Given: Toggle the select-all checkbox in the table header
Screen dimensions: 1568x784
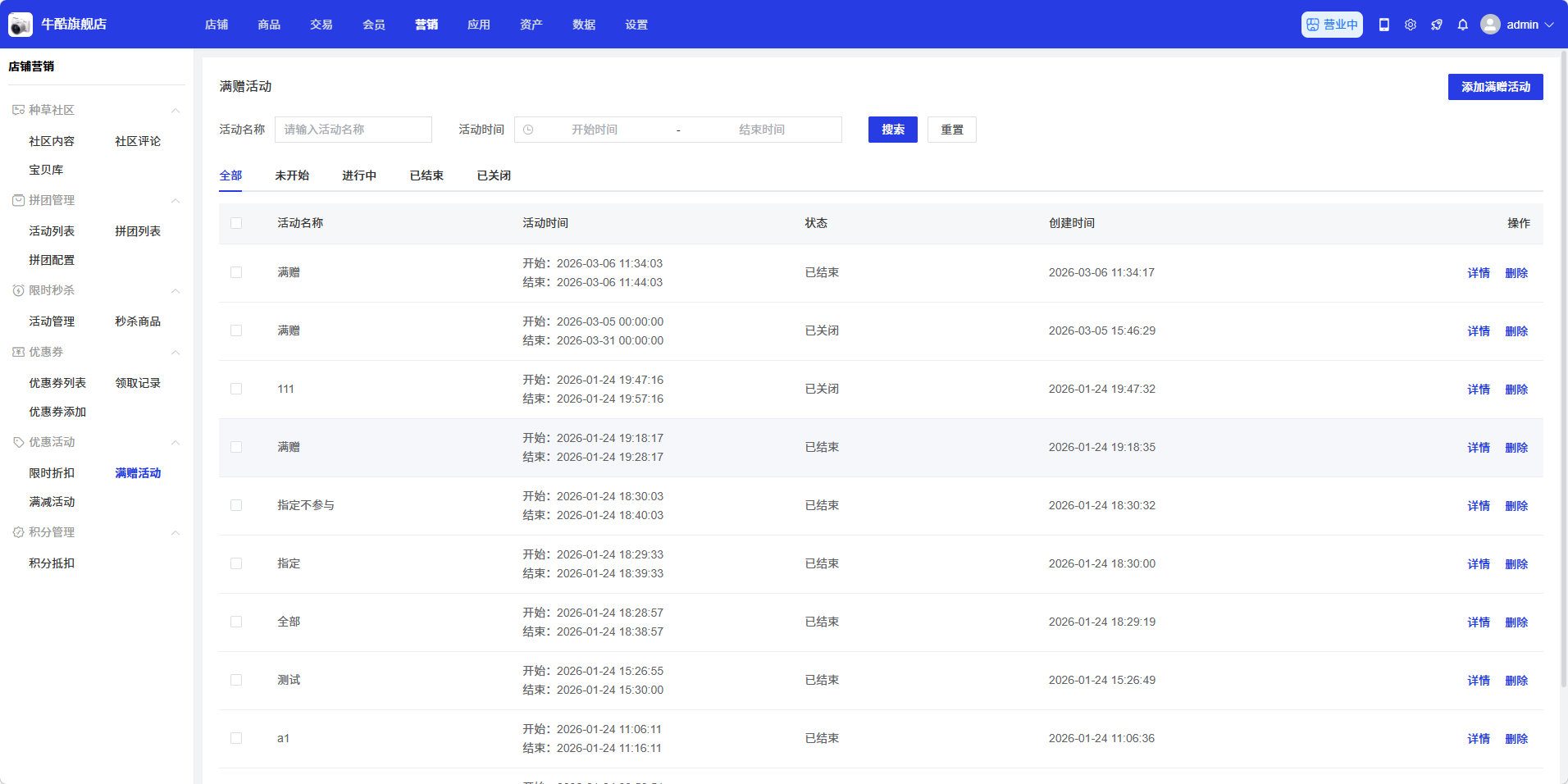Looking at the screenshot, I should [236, 223].
